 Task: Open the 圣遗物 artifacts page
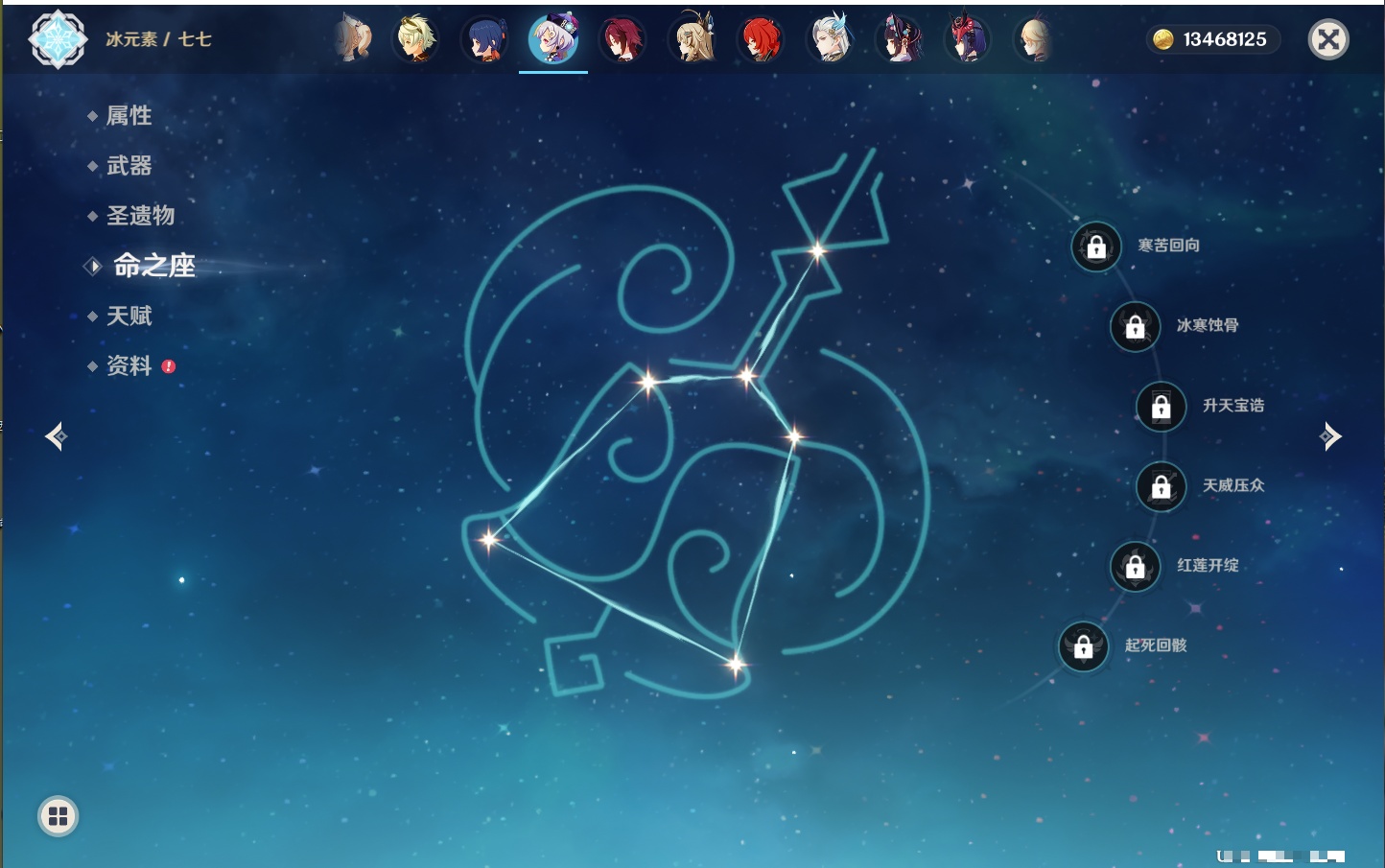pyautogui.click(x=140, y=216)
